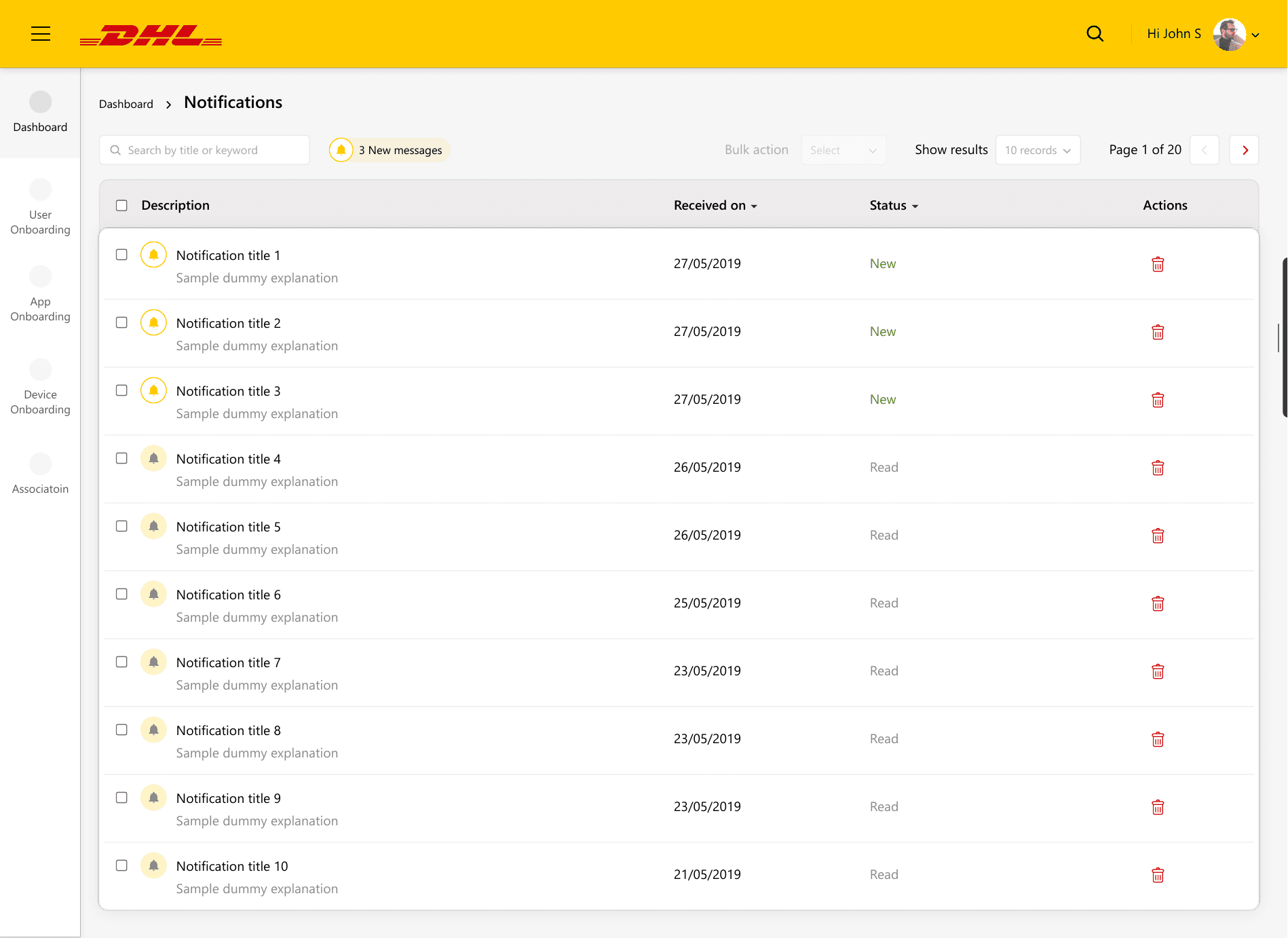Open the 10 records results dropdown
This screenshot has width=1288, height=938.
pyautogui.click(x=1038, y=150)
